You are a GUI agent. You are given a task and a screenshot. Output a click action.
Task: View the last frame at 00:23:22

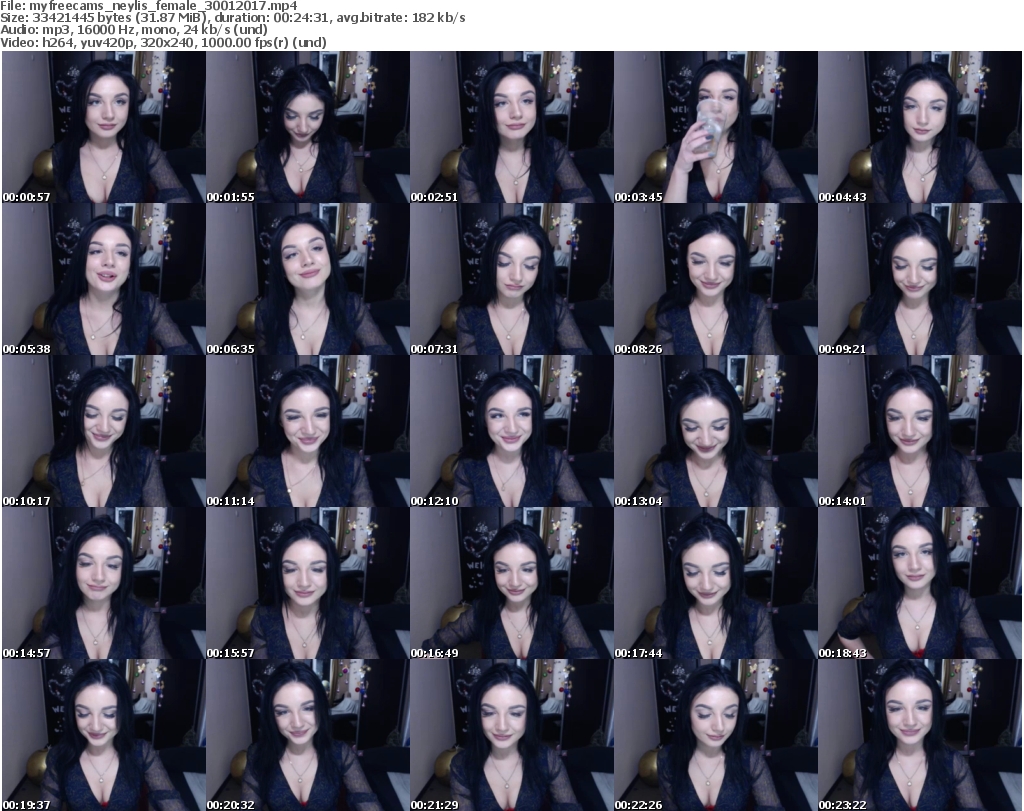tap(920, 735)
